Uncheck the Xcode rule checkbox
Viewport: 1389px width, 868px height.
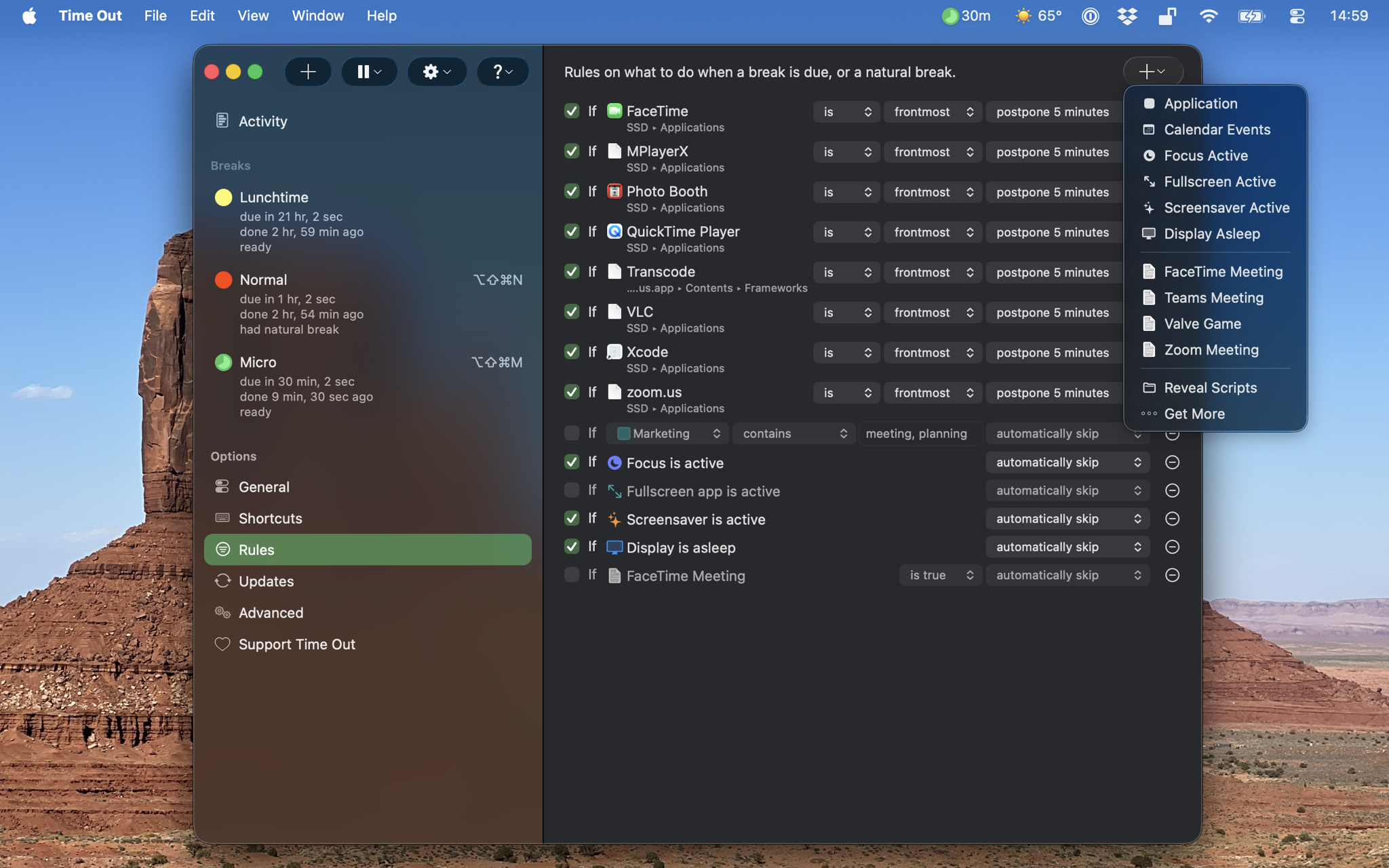(x=572, y=351)
